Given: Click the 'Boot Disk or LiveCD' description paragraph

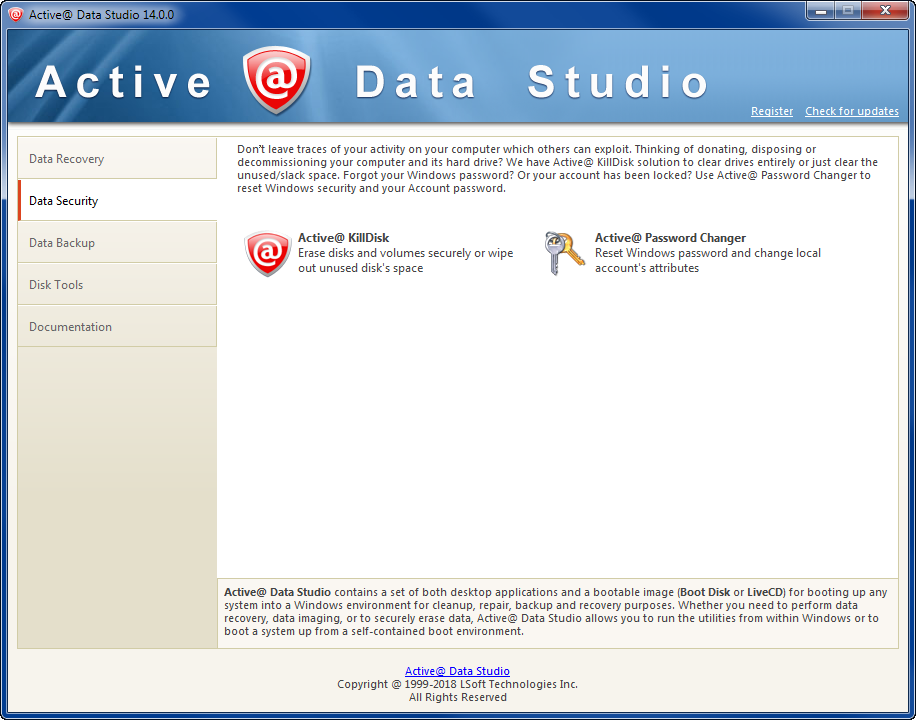Looking at the screenshot, I should click(556, 612).
